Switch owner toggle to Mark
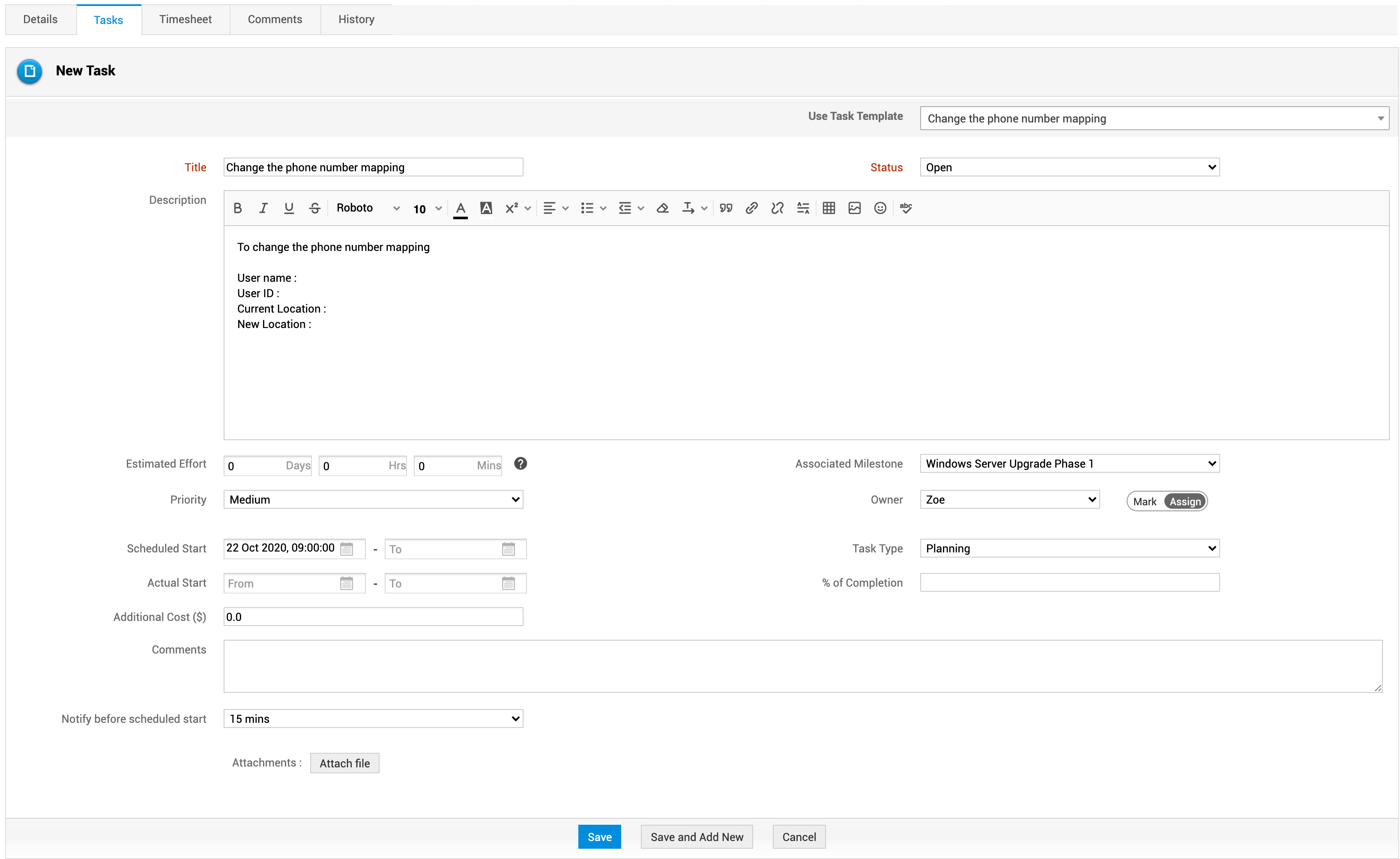 point(1144,501)
